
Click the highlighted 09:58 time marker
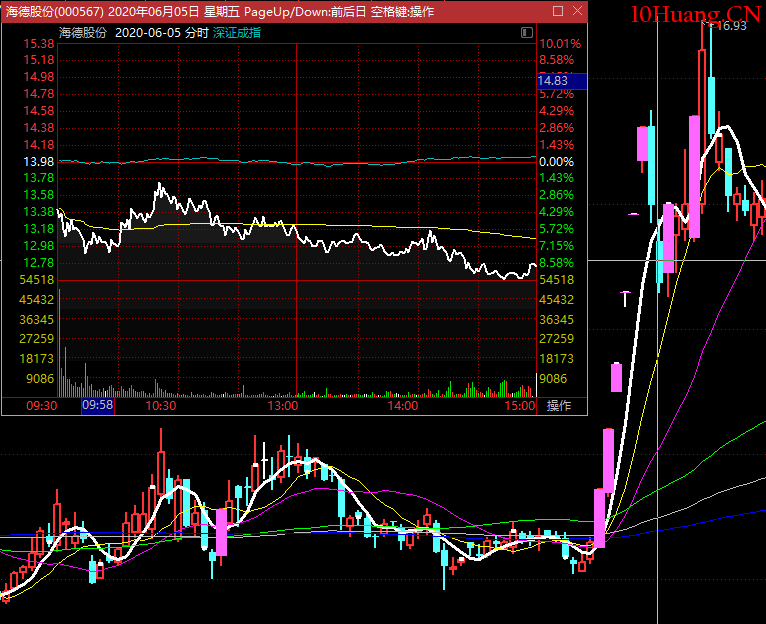point(98,406)
